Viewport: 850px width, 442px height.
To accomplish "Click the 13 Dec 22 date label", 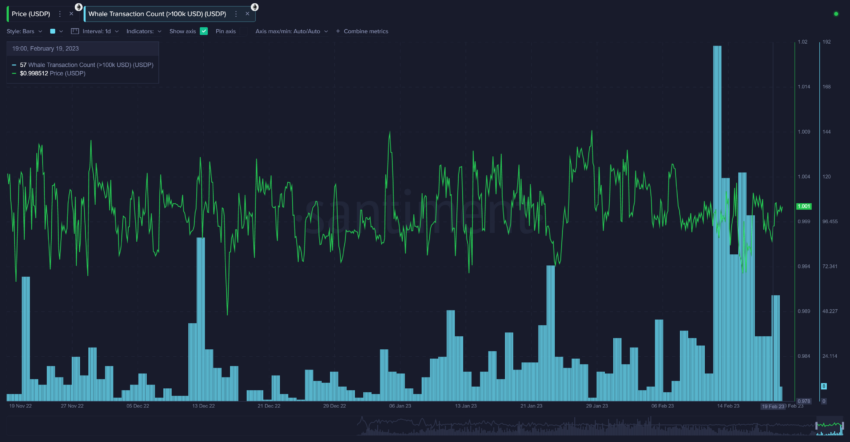I will pyautogui.click(x=203, y=406).
